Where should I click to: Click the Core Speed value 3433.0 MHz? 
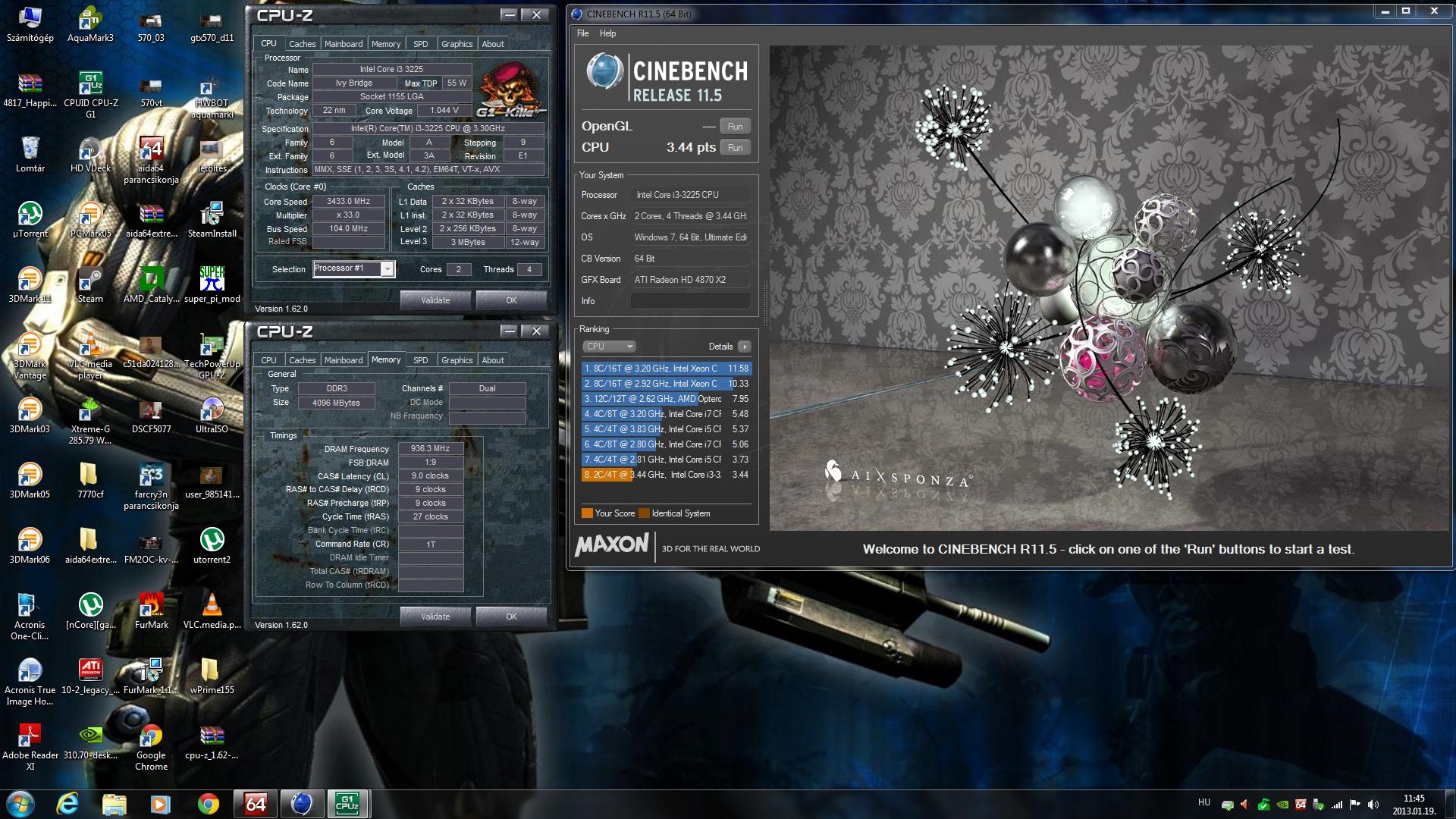tap(348, 202)
